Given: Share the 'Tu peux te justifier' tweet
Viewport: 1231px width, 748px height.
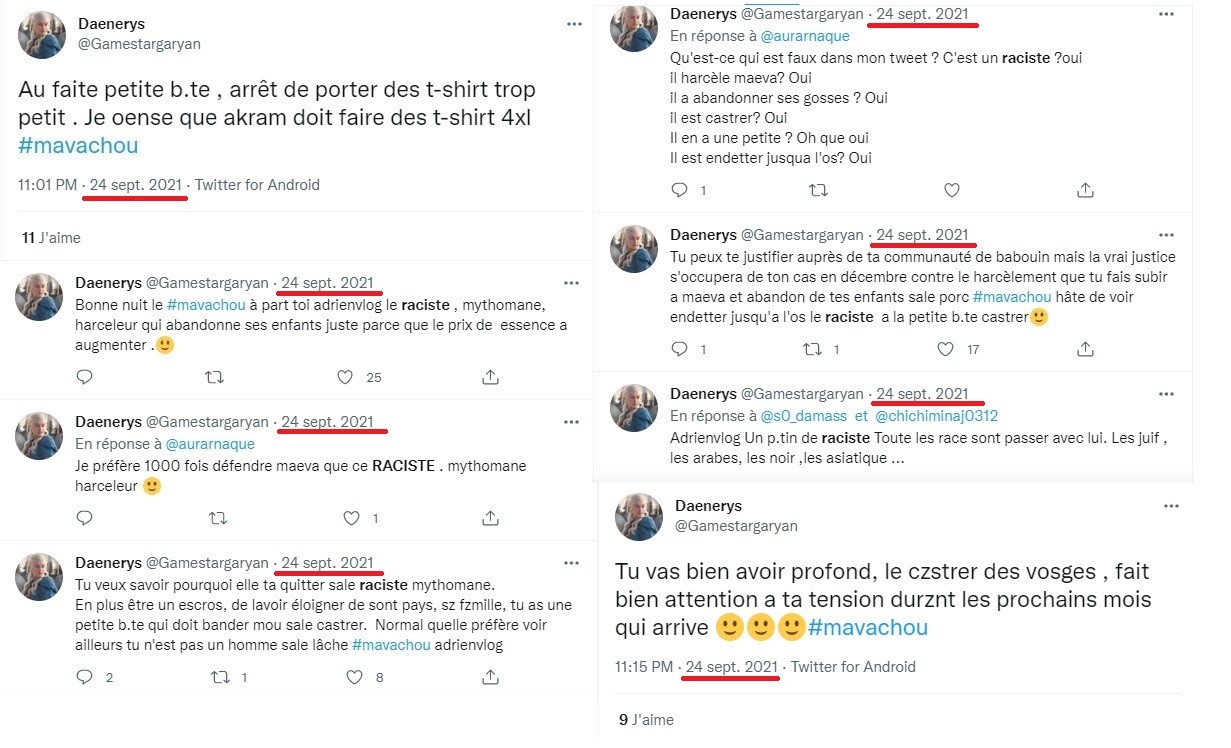Looking at the screenshot, I should [x=1085, y=349].
